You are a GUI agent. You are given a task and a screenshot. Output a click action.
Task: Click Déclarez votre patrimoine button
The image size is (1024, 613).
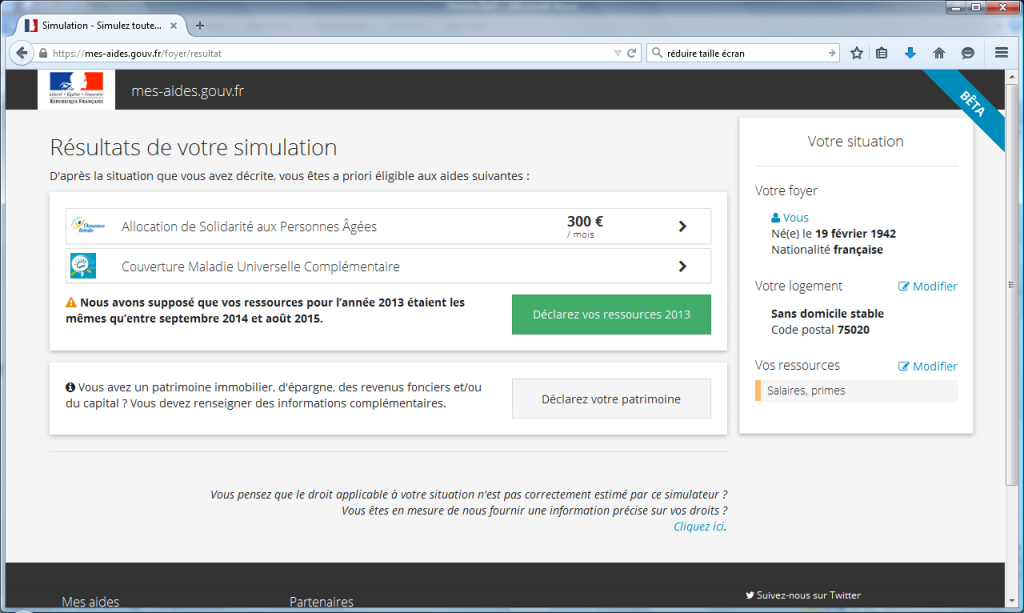click(611, 398)
